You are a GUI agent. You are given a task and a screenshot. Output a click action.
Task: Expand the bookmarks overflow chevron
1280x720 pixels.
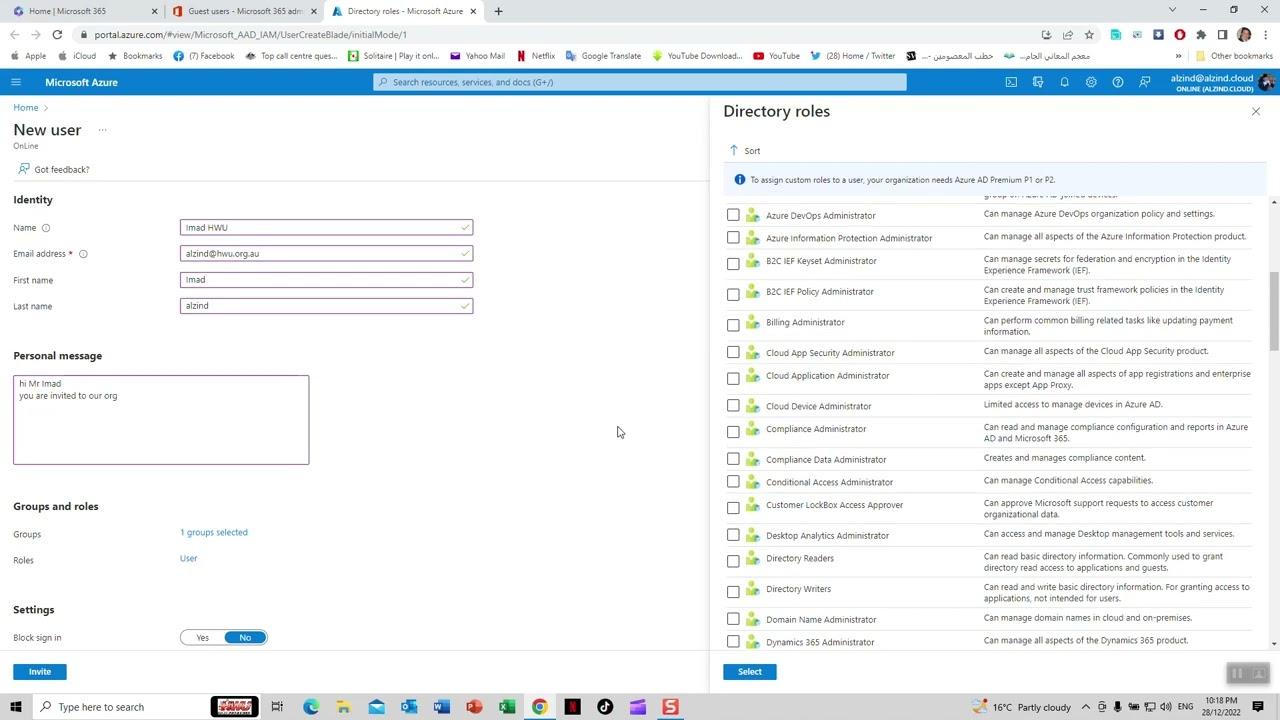click(1178, 56)
